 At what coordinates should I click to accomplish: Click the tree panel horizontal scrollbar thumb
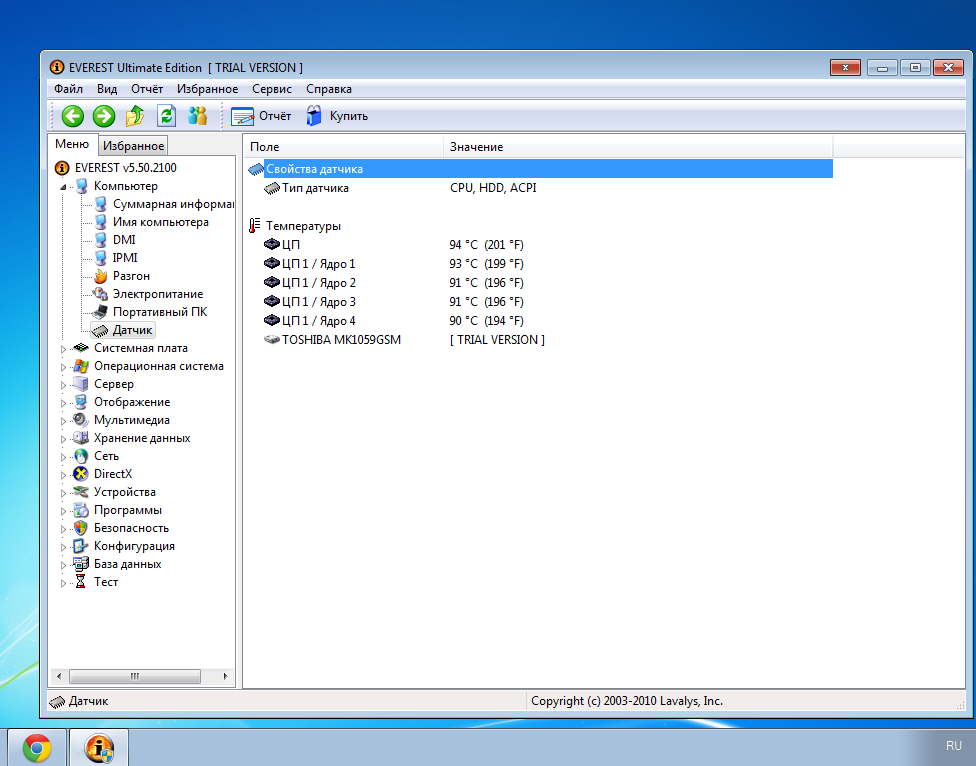[x=135, y=676]
